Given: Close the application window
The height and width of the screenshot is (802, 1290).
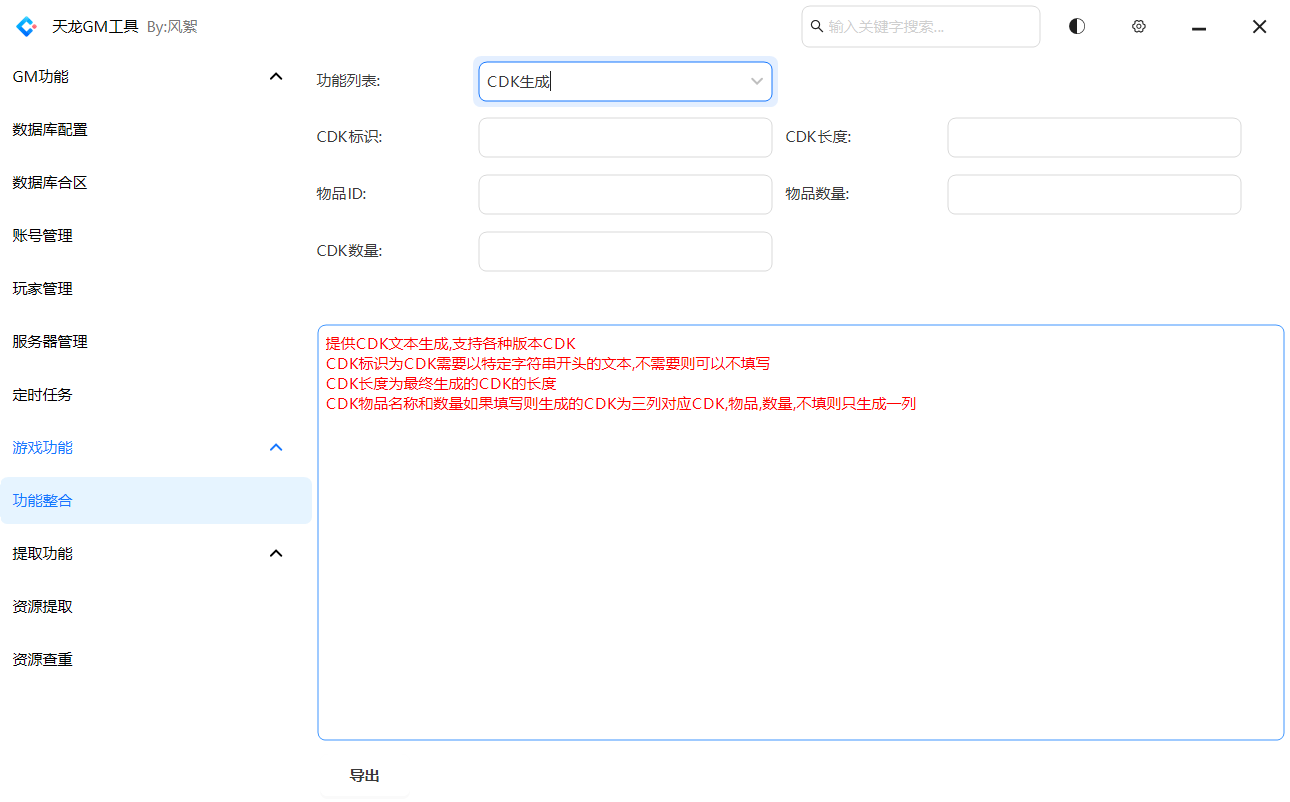Looking at the screenshot, I should (1259, 27).
